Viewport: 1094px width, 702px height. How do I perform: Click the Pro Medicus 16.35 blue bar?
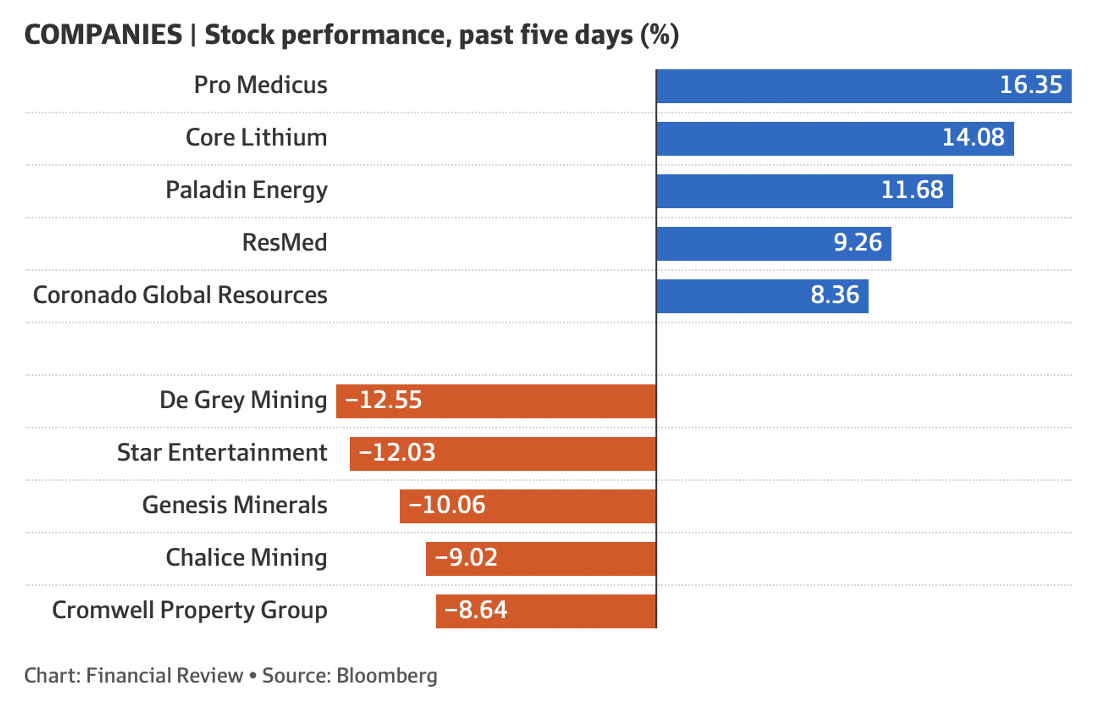(863, 85)
